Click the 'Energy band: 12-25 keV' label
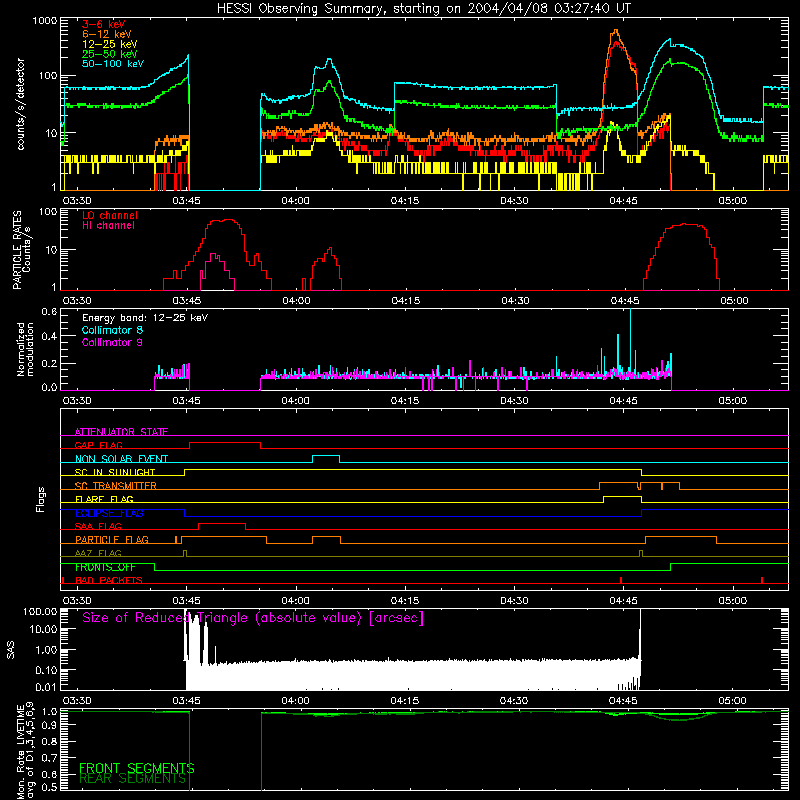The image size is (800, 800). pos(145,318)
